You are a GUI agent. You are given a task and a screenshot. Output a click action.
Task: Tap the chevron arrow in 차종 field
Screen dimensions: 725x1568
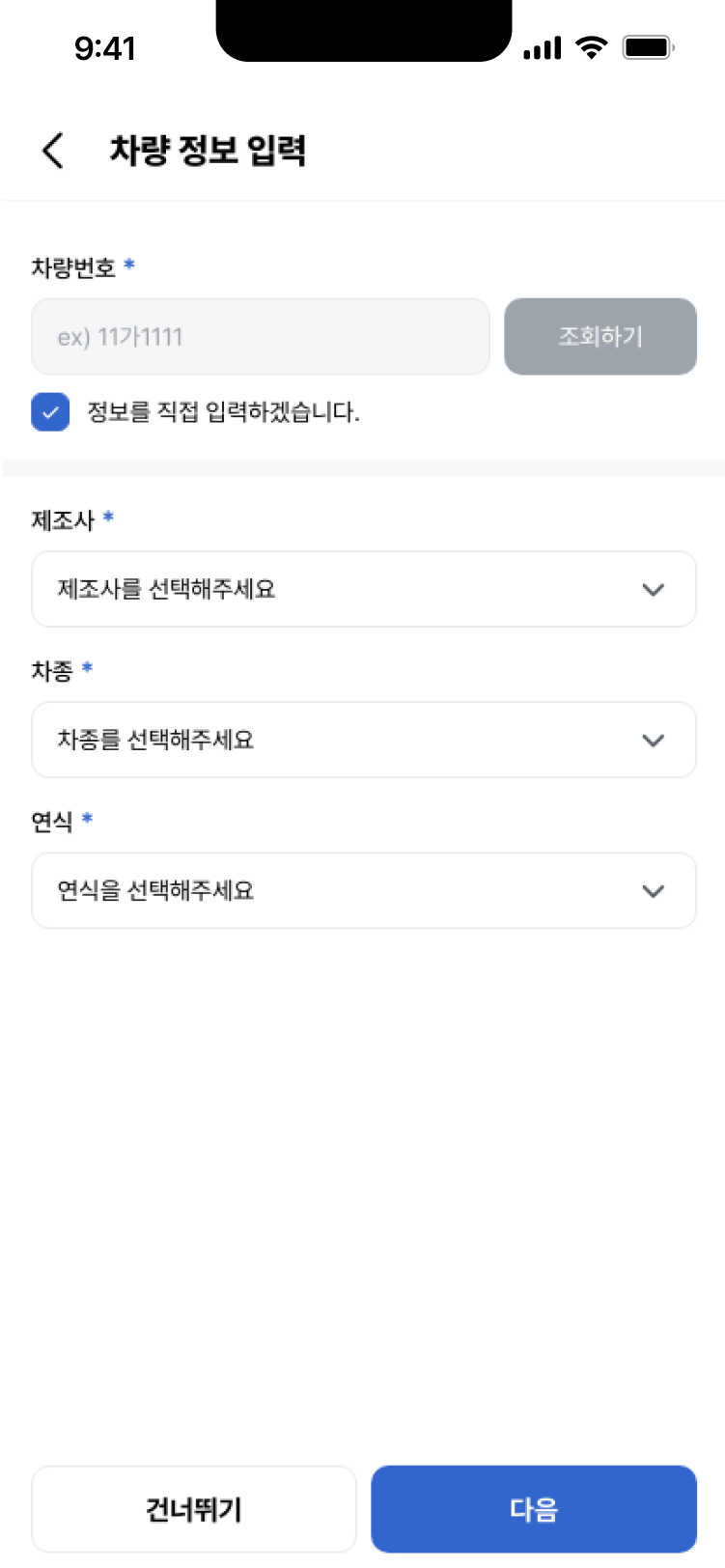[654, 741]
